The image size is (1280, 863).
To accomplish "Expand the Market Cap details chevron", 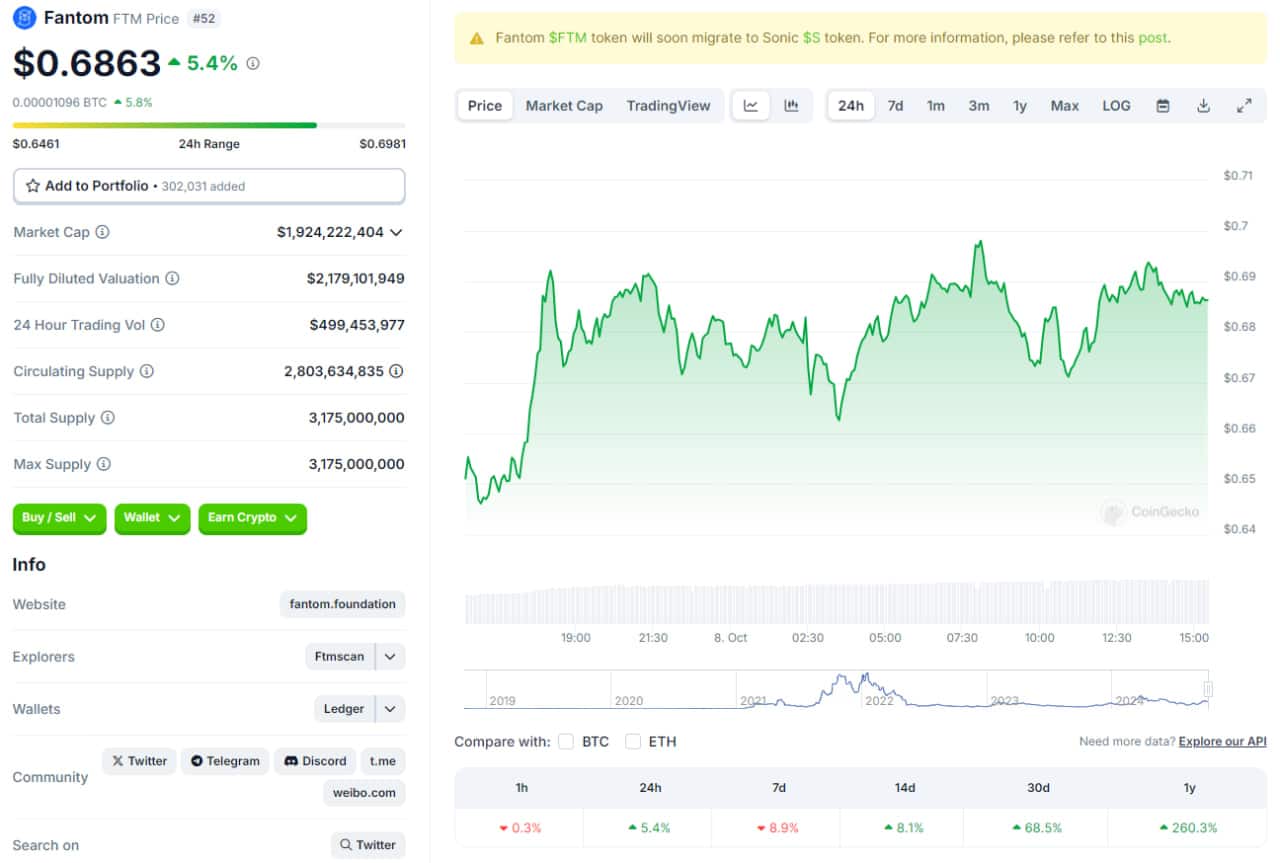I will coord(396,232).
